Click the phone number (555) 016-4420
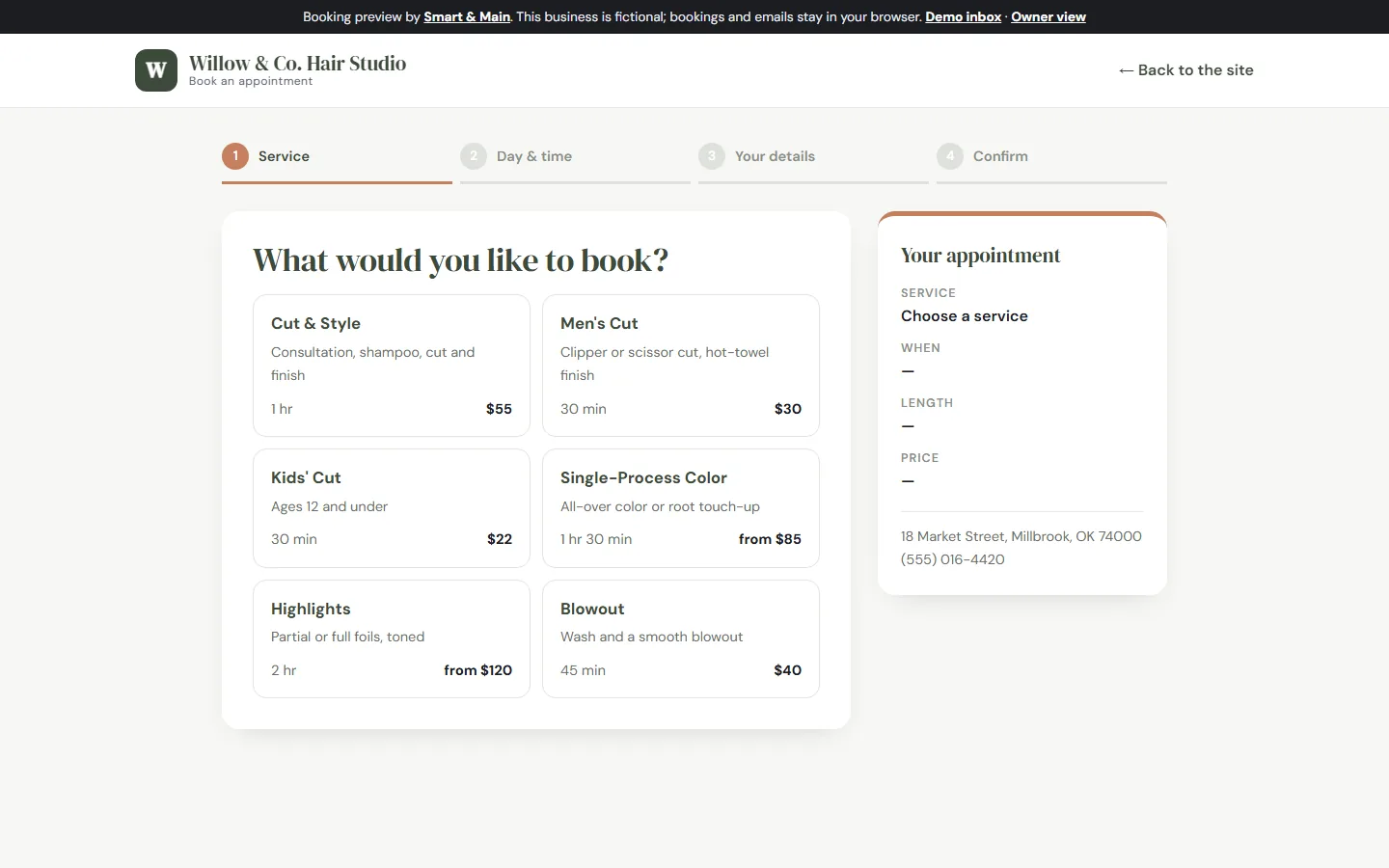 pyautogui.click(x=953, y=559)
